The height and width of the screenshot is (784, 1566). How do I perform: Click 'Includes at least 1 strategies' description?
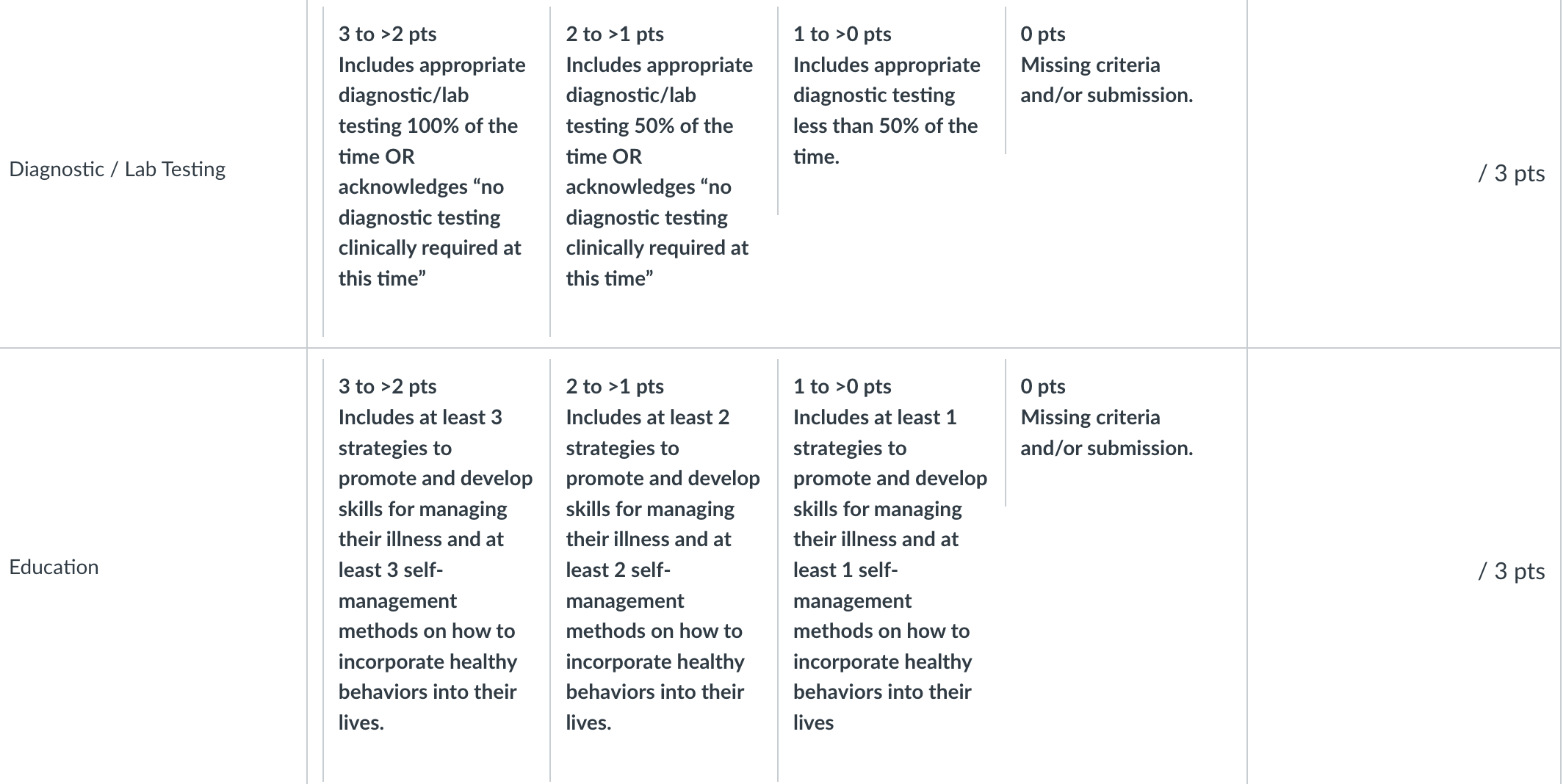click(x=875, y=432)
